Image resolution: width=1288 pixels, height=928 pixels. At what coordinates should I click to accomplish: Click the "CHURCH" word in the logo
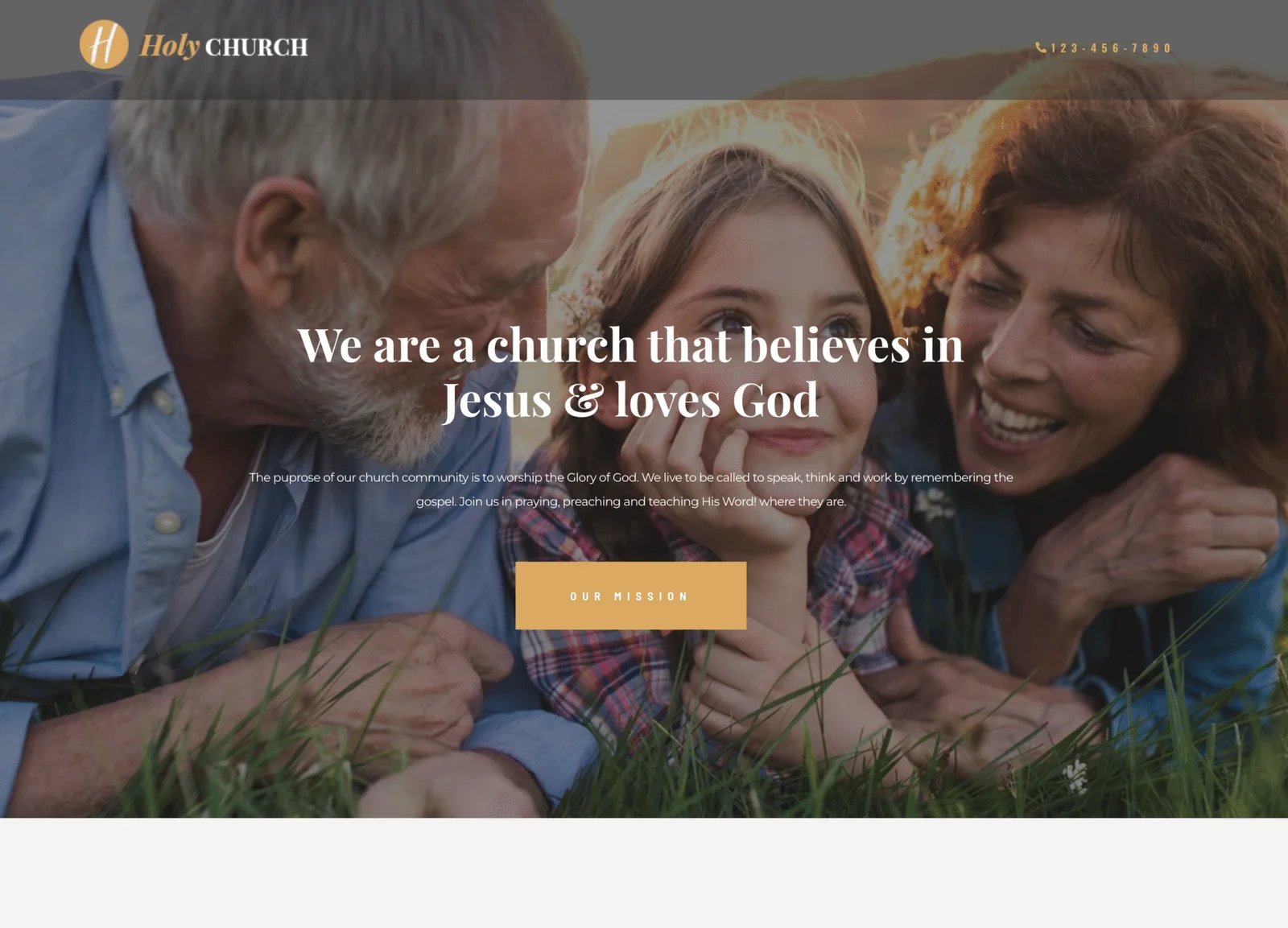tap(256, 47)
